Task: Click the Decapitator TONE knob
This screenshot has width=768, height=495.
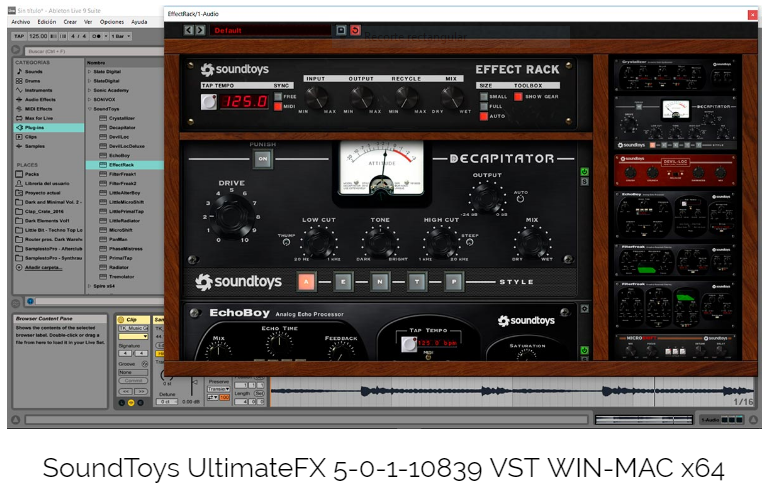Action: pyautogui.click(x=380, y=241)
